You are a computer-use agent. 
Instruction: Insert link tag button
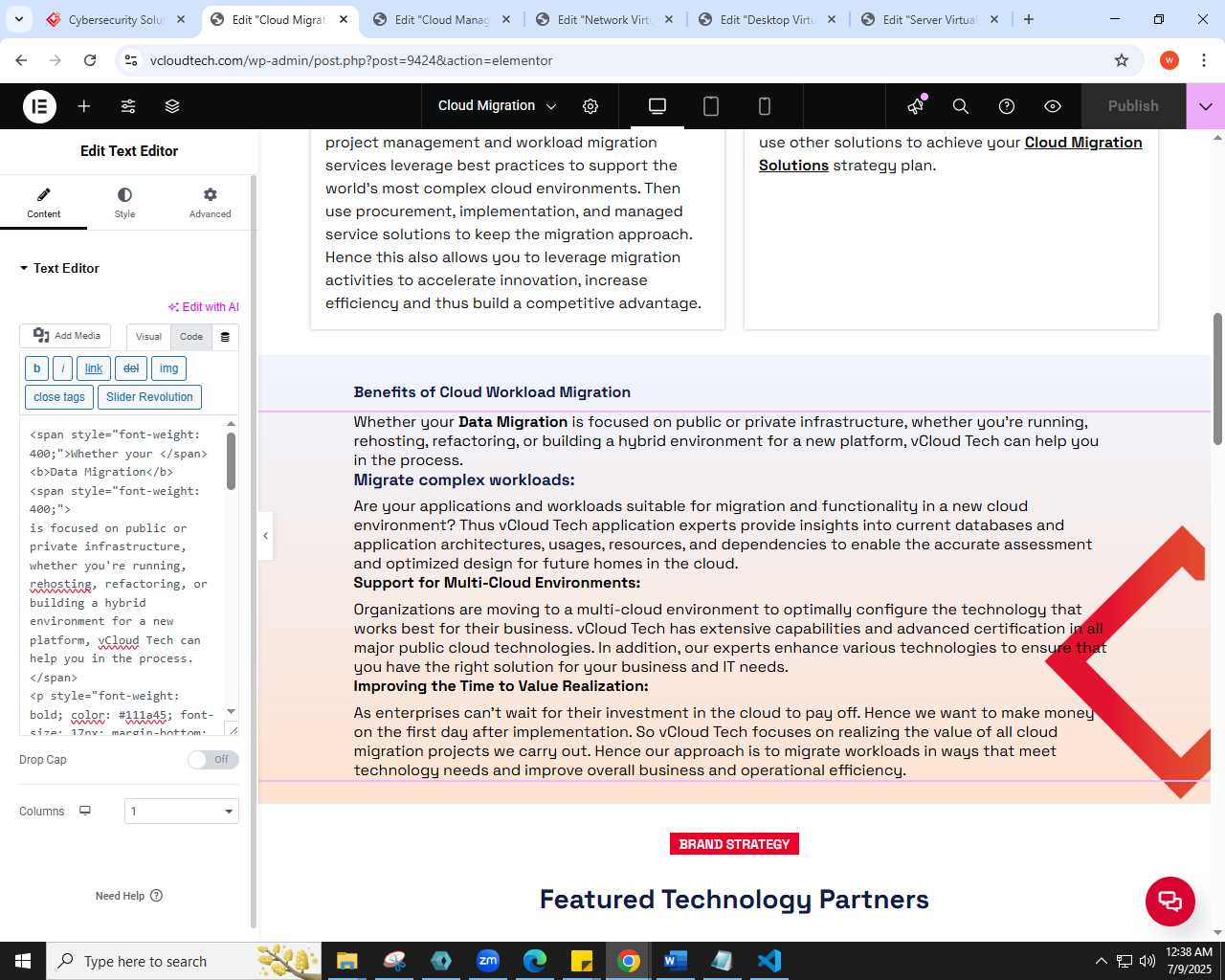[x=94, y=368]
